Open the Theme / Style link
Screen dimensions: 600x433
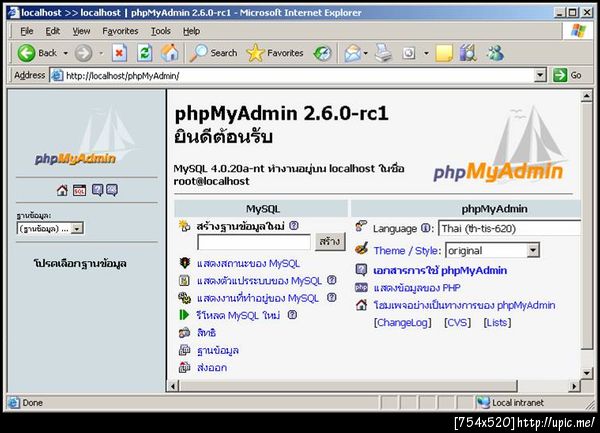coord(407,251)
